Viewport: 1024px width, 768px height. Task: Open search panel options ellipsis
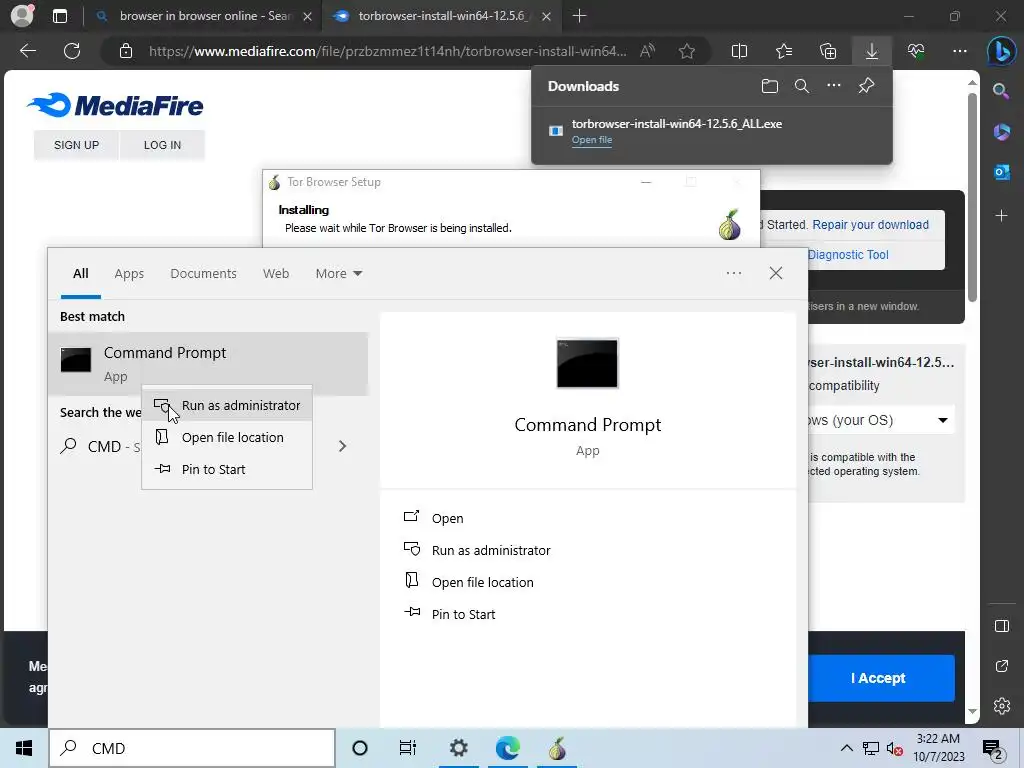733,273
